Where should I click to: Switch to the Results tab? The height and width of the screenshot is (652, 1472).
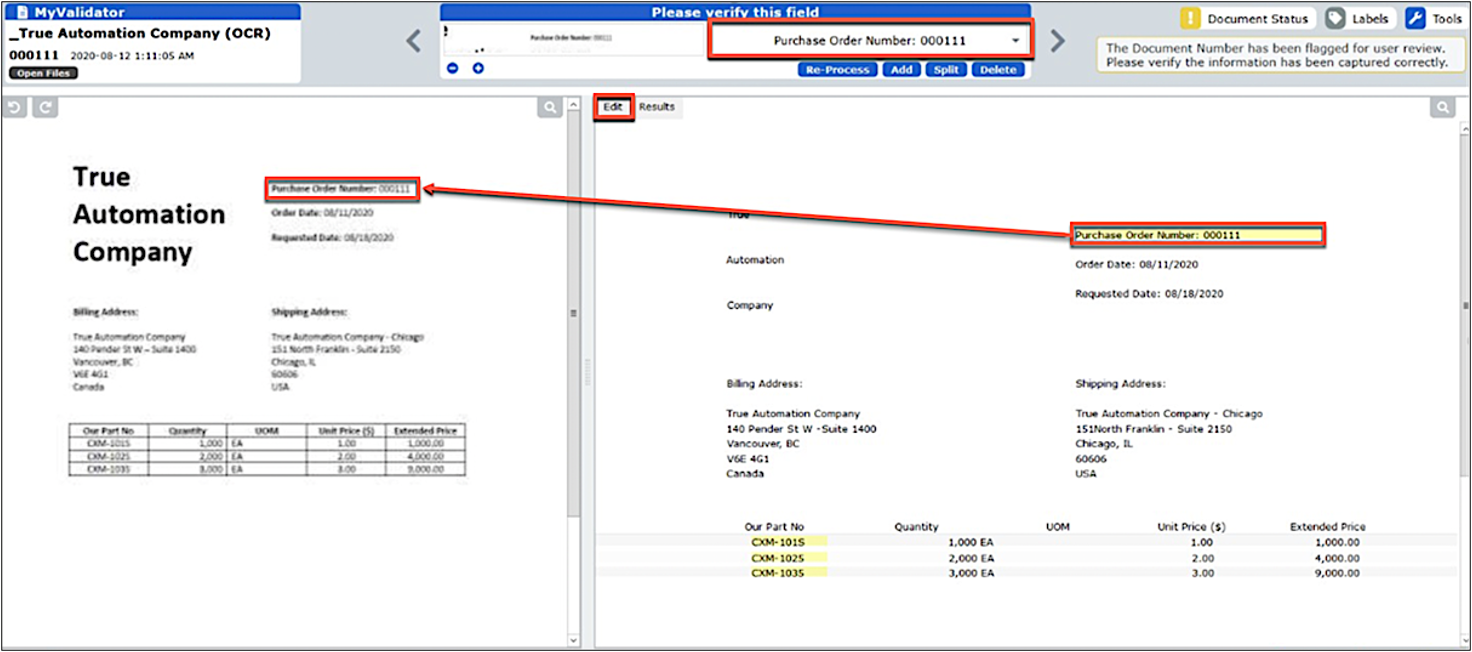tap(657, 107)
